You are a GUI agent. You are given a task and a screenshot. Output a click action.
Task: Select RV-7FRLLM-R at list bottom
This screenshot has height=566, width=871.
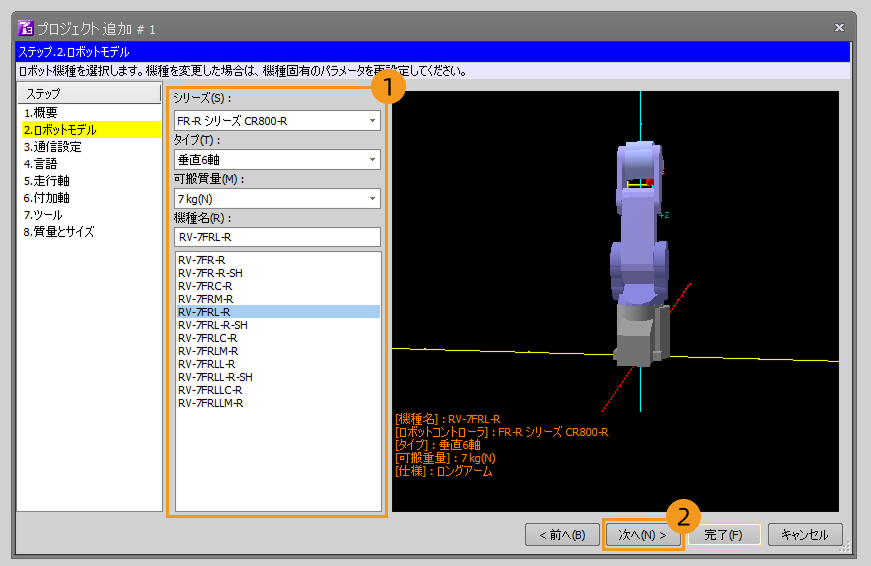pyautogui.click(x=210, y=403)
